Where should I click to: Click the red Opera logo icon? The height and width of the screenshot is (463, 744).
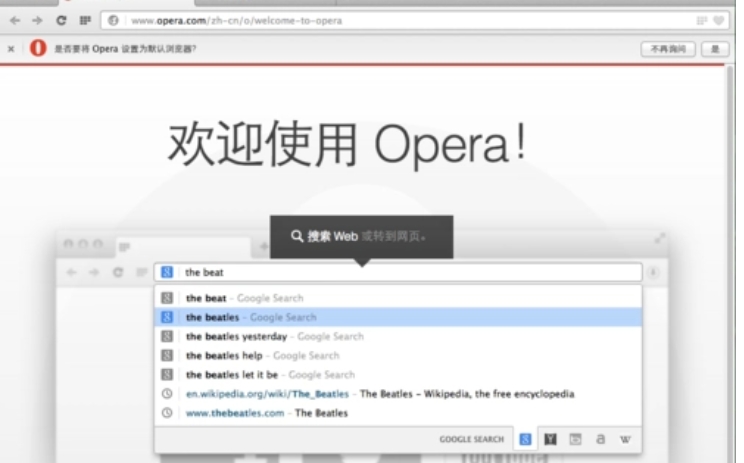38,48
